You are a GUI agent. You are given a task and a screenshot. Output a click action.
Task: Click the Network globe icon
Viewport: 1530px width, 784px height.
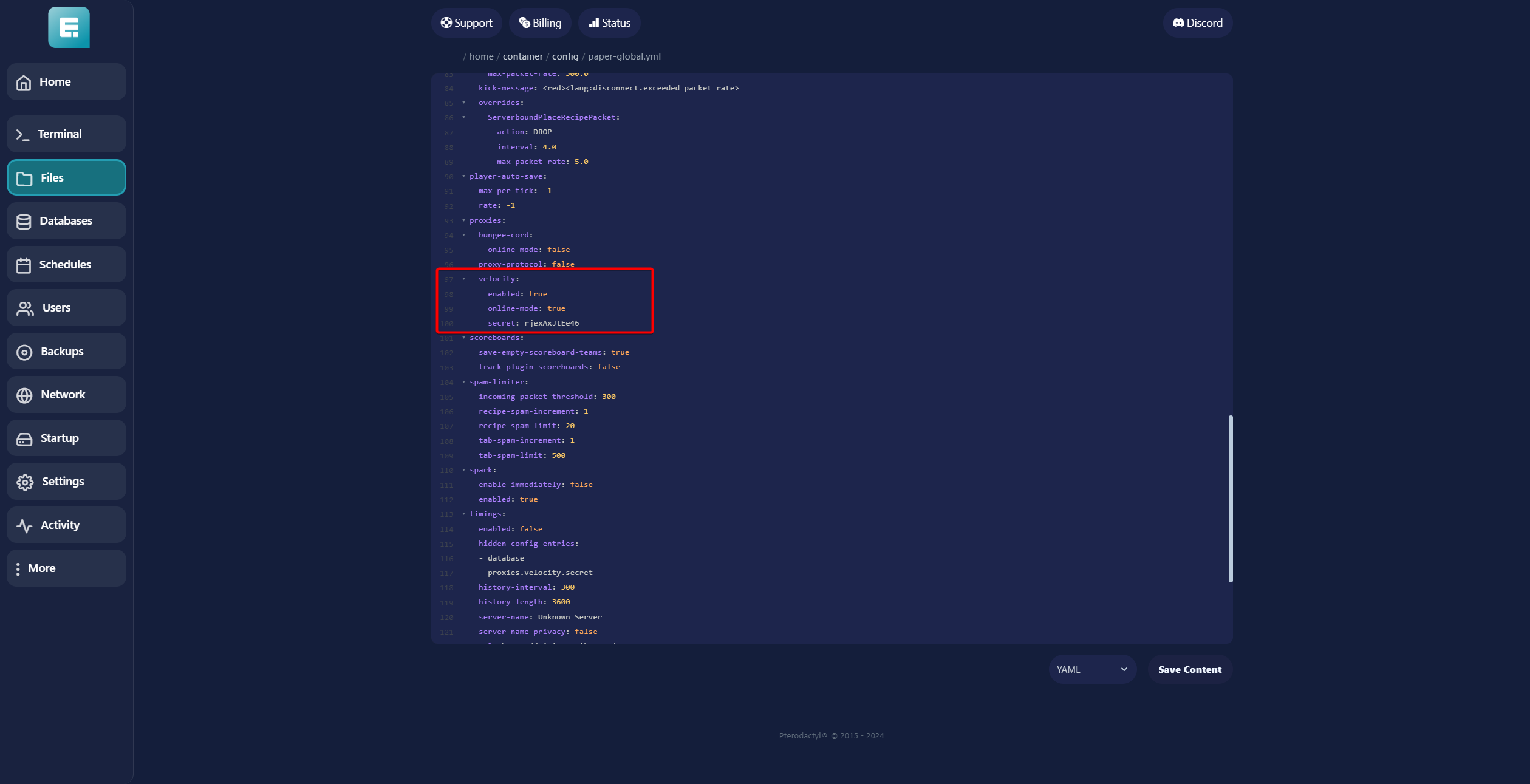pos(24,395)
